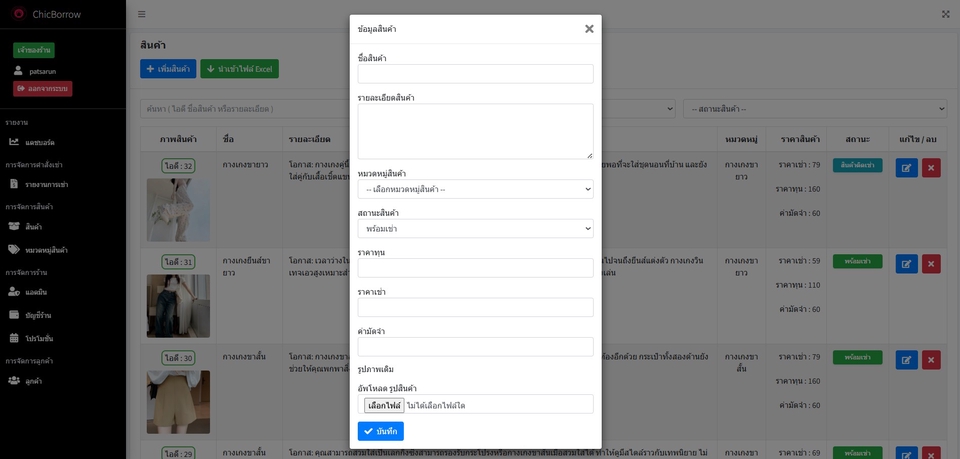Viewport: 960px width, 459px height.
Task: Click fullscreen expand icon at top right
Action: pos(945,14)
